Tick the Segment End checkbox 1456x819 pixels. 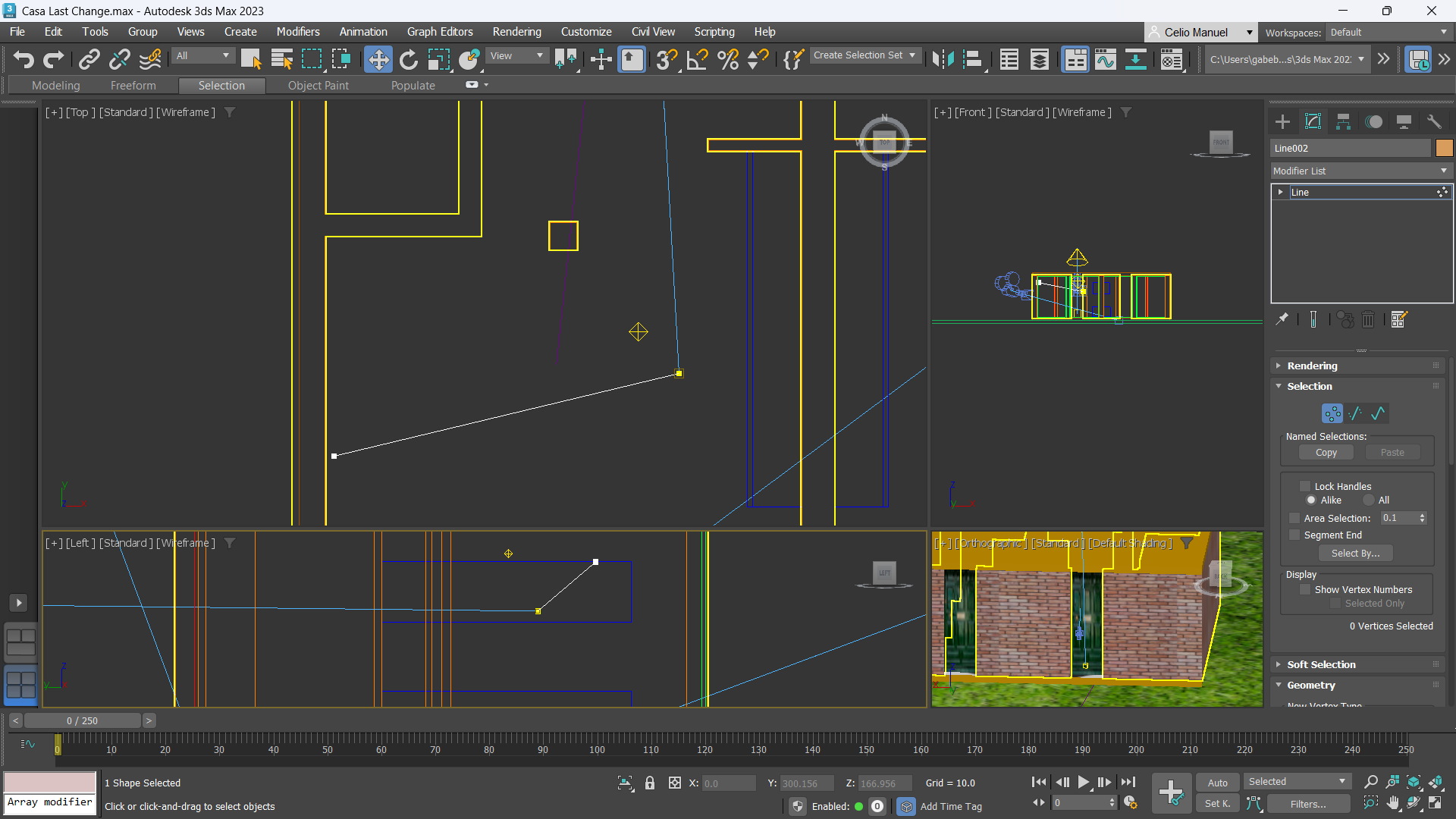click(x=1294, y=535)
